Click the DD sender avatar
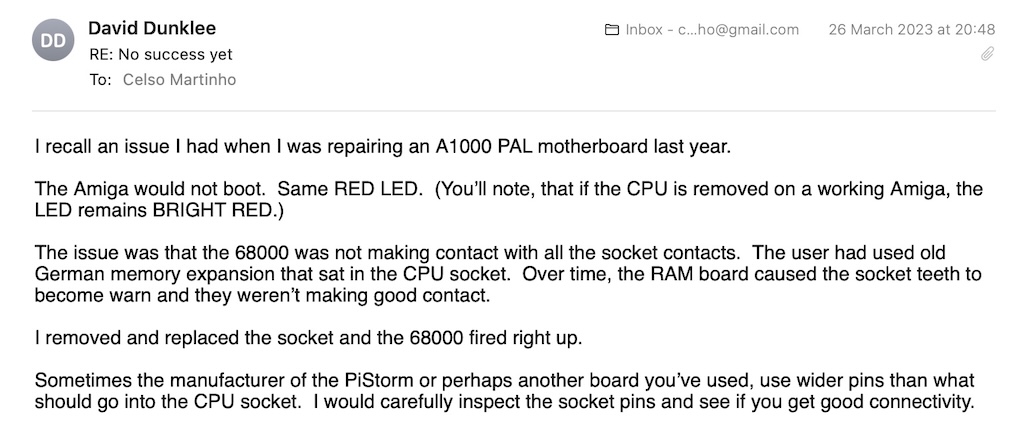 coord(53,42)
